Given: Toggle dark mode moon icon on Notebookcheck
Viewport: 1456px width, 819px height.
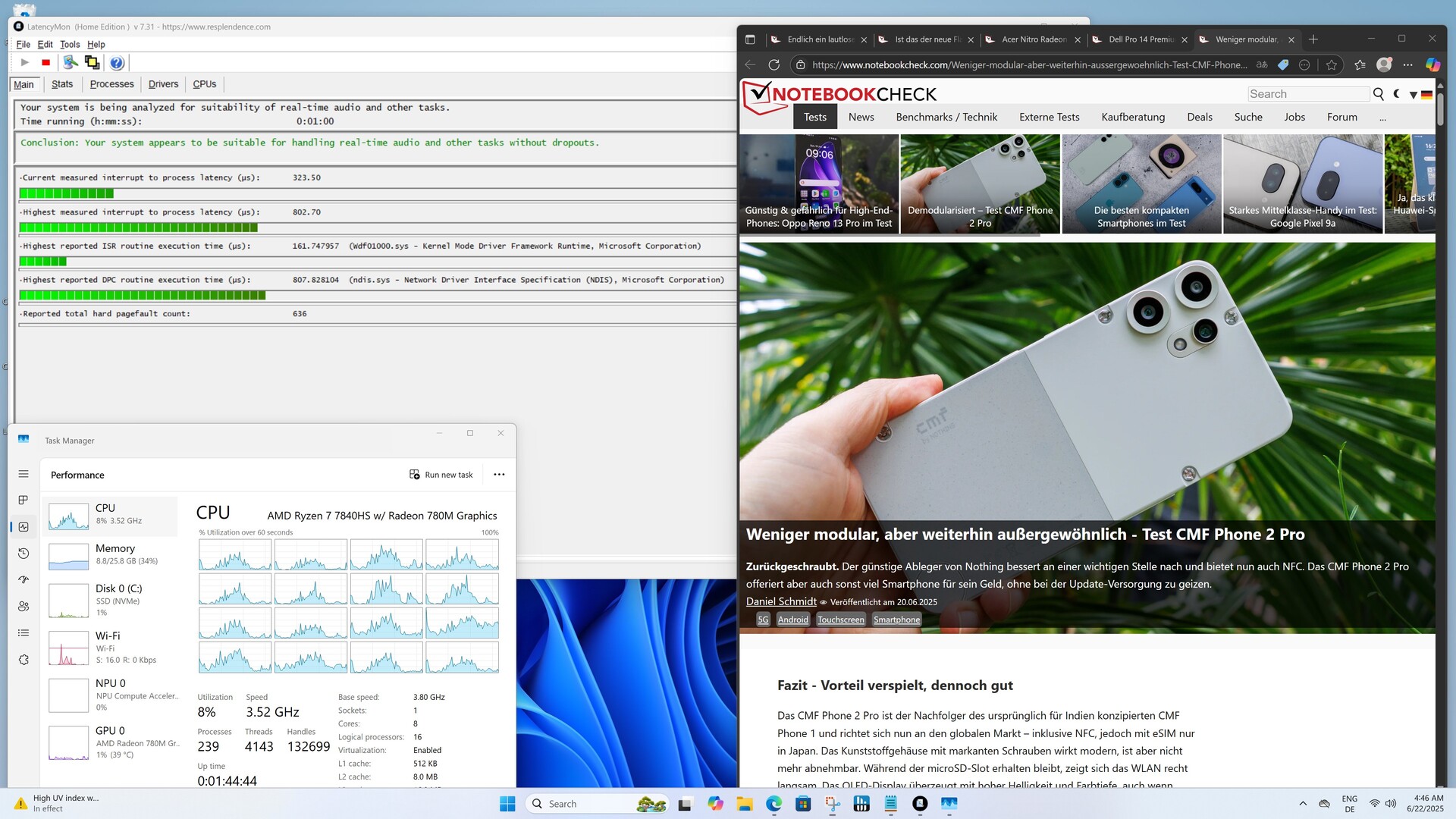Looking at the screenshot, I should [x=1397, y=94].
